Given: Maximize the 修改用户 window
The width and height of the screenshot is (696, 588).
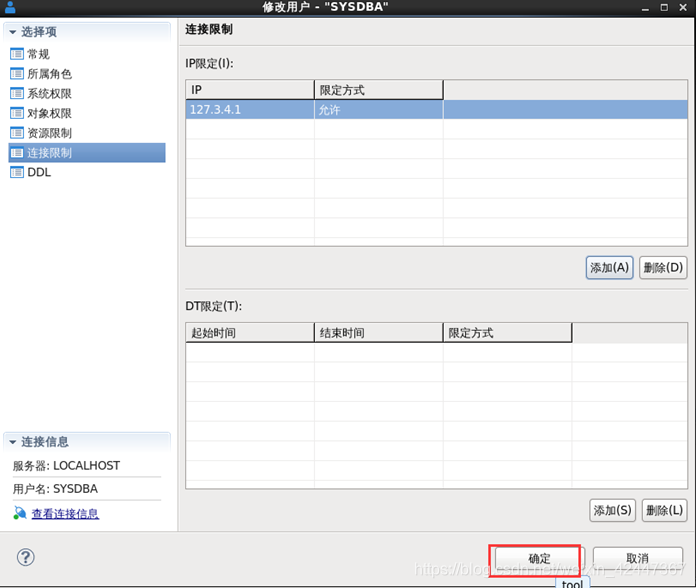Looking at the screenshot, I should point(664,7).
